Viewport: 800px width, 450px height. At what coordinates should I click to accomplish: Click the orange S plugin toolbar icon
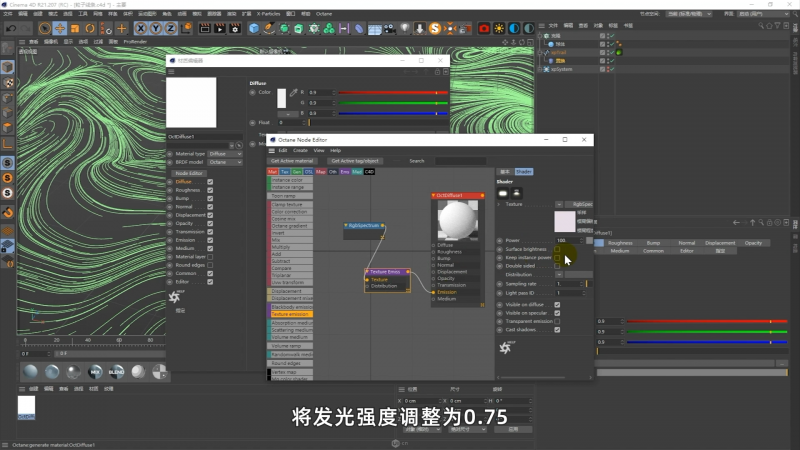pos(435,29)
